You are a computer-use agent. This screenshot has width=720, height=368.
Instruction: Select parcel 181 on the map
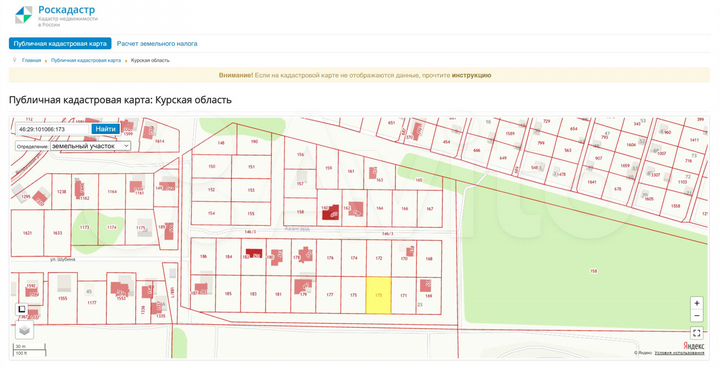(278, 294)
